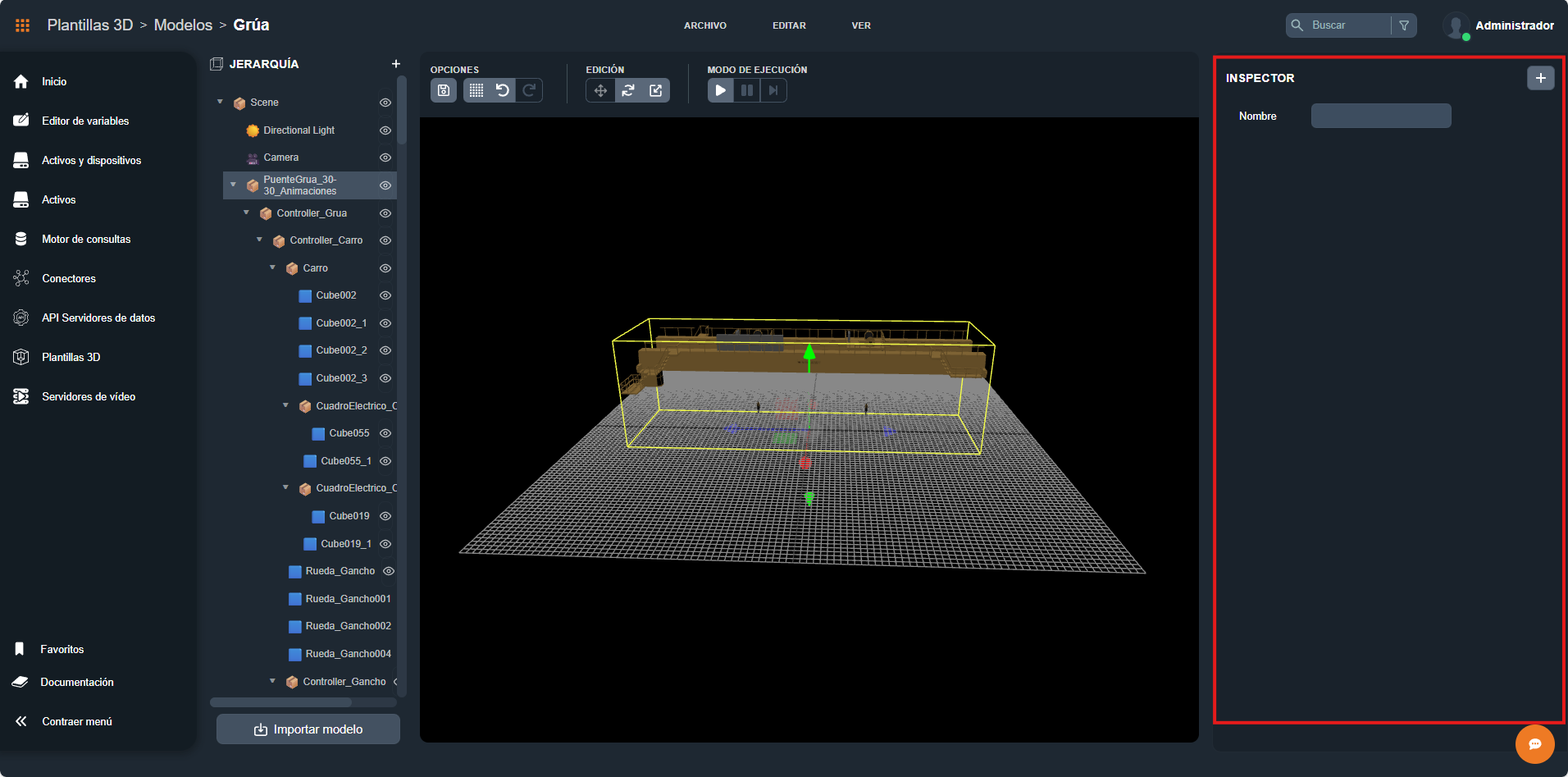Click the undo icon in the Opciones toolbar
1568x777 pixels.
[x=503, y=90]
